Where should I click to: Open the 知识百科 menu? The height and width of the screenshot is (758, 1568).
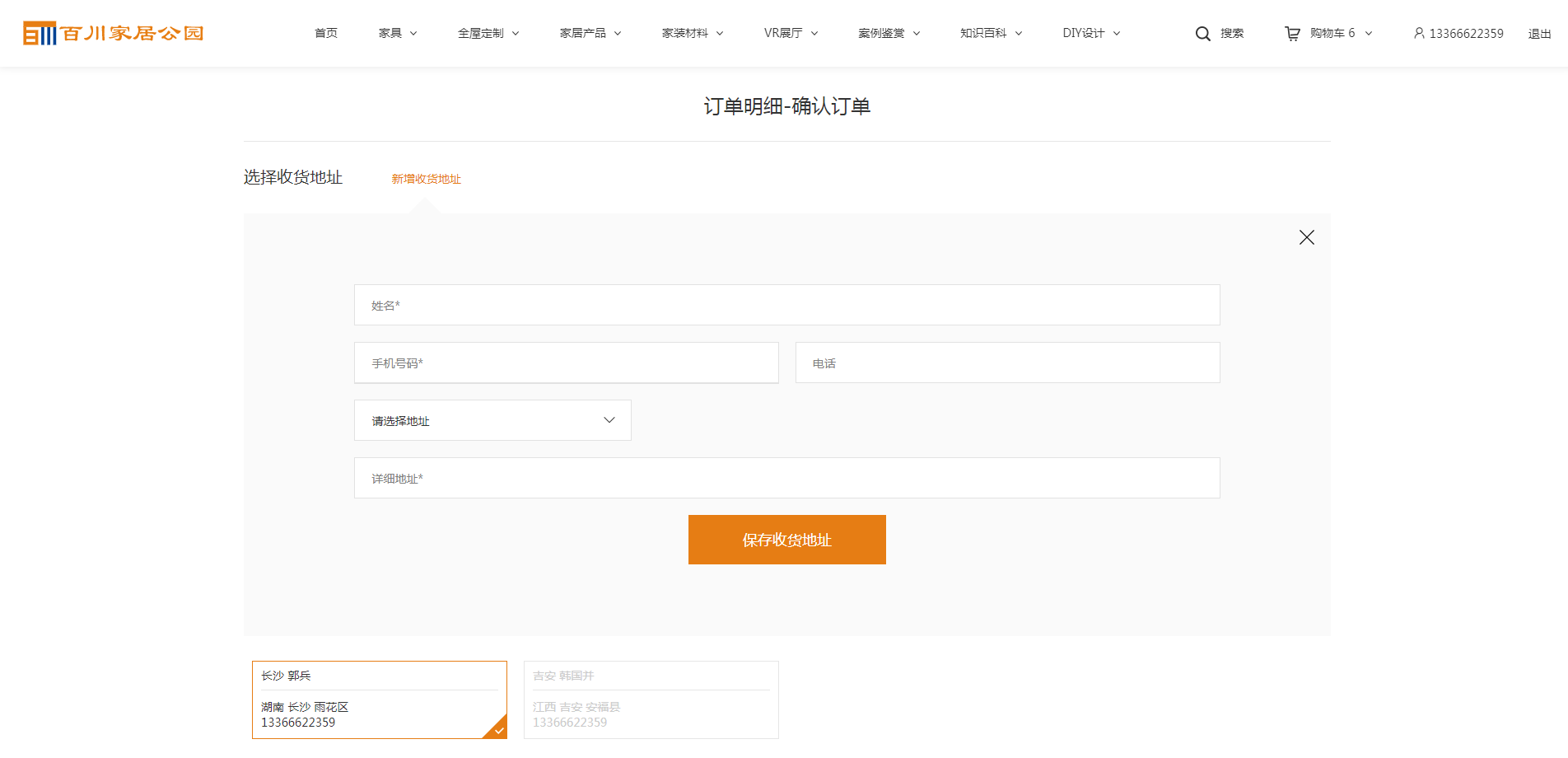tap(991, 34)
